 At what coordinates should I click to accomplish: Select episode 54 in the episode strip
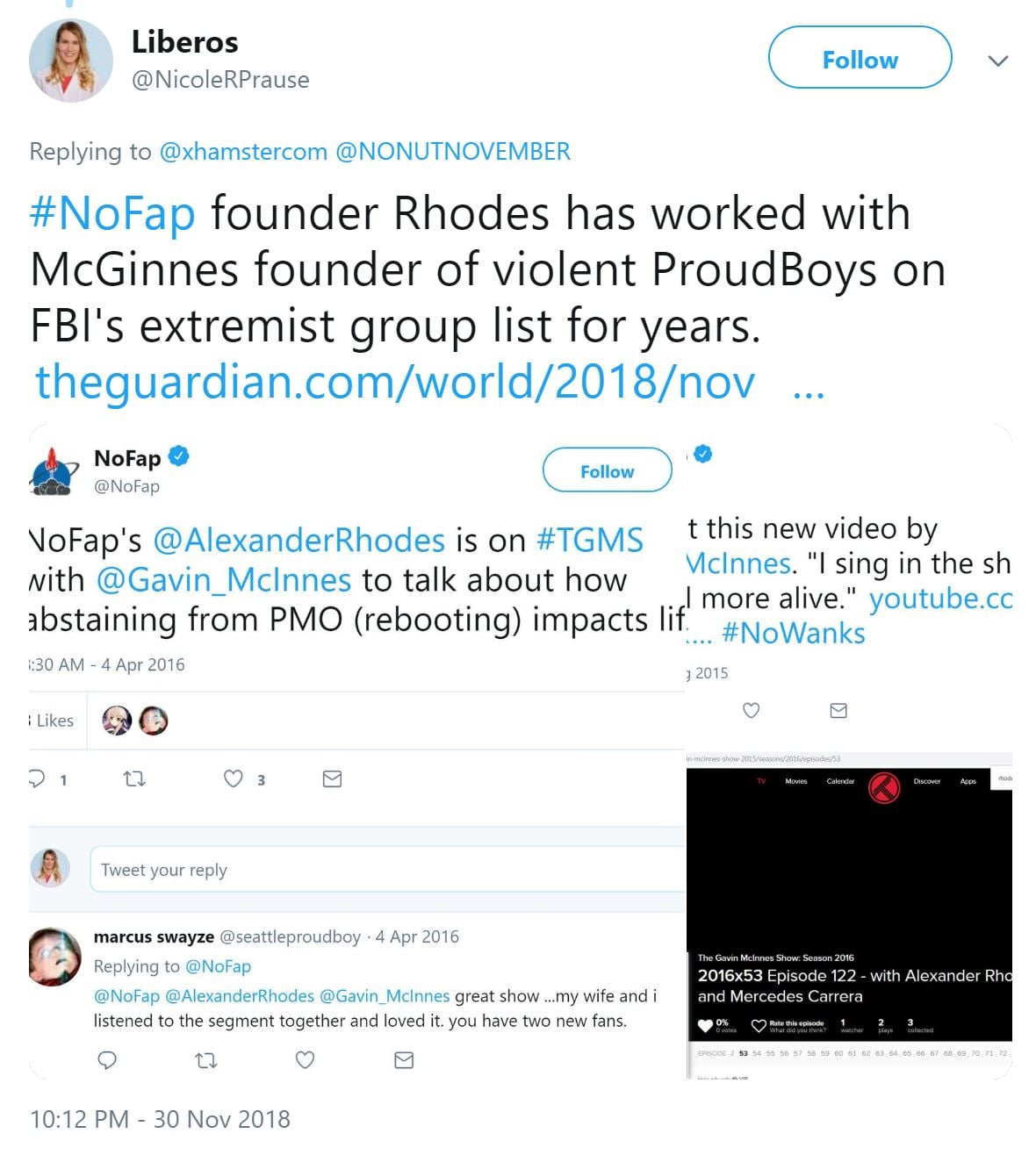tap(757, 1053)
